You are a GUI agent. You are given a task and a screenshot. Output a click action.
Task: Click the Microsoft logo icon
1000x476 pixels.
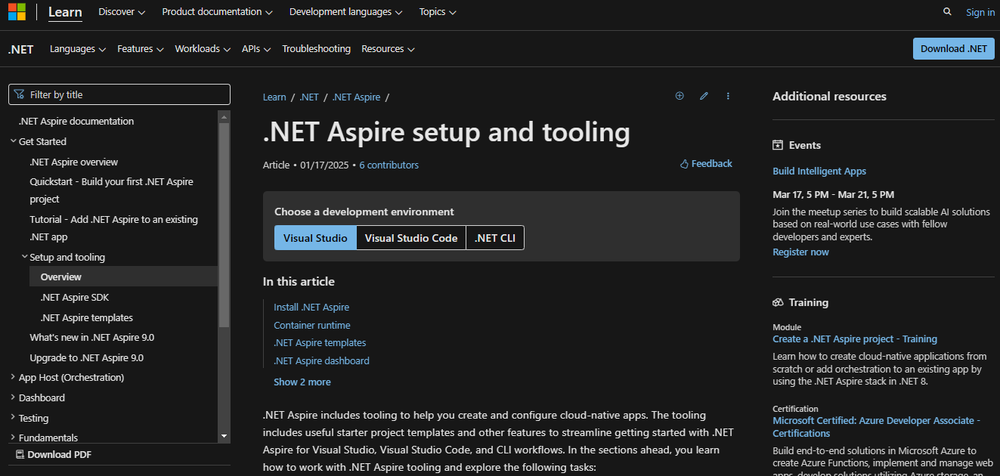point(17,11)
